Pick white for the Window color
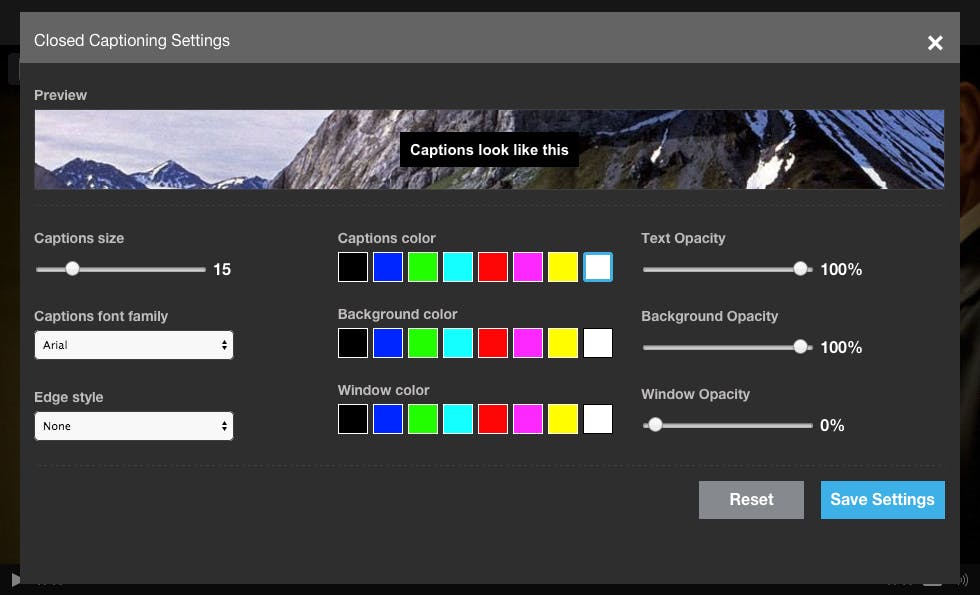 click(x=598, y=419)
